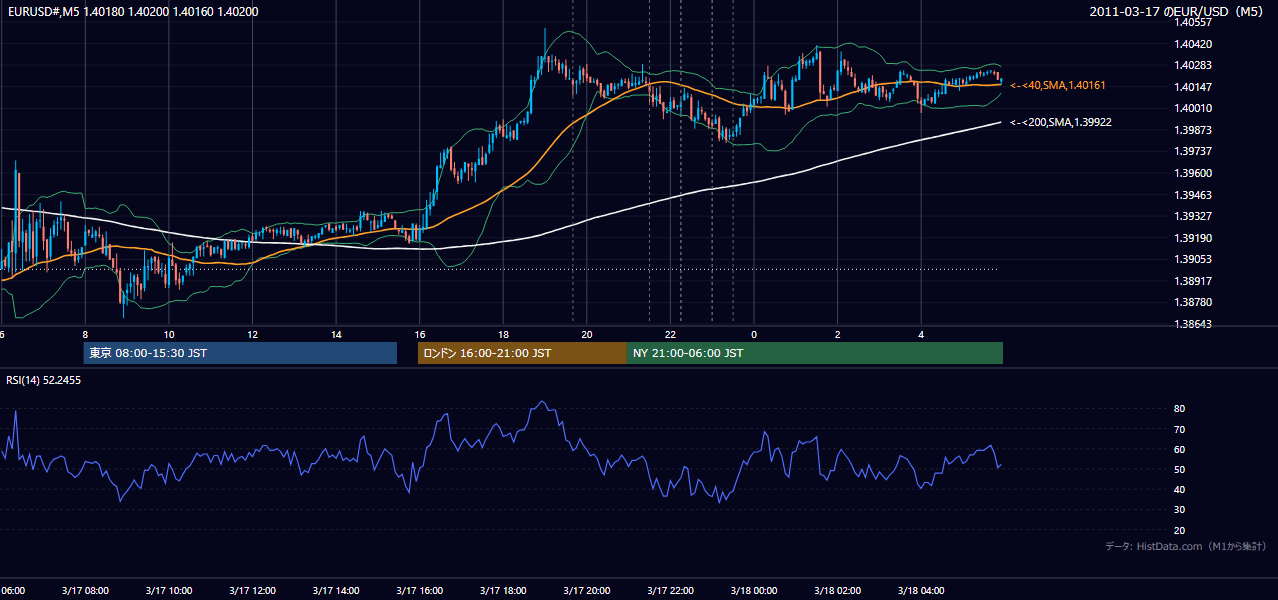Click the 3/18 04:00 date axis label

click(x=921, y=591)
